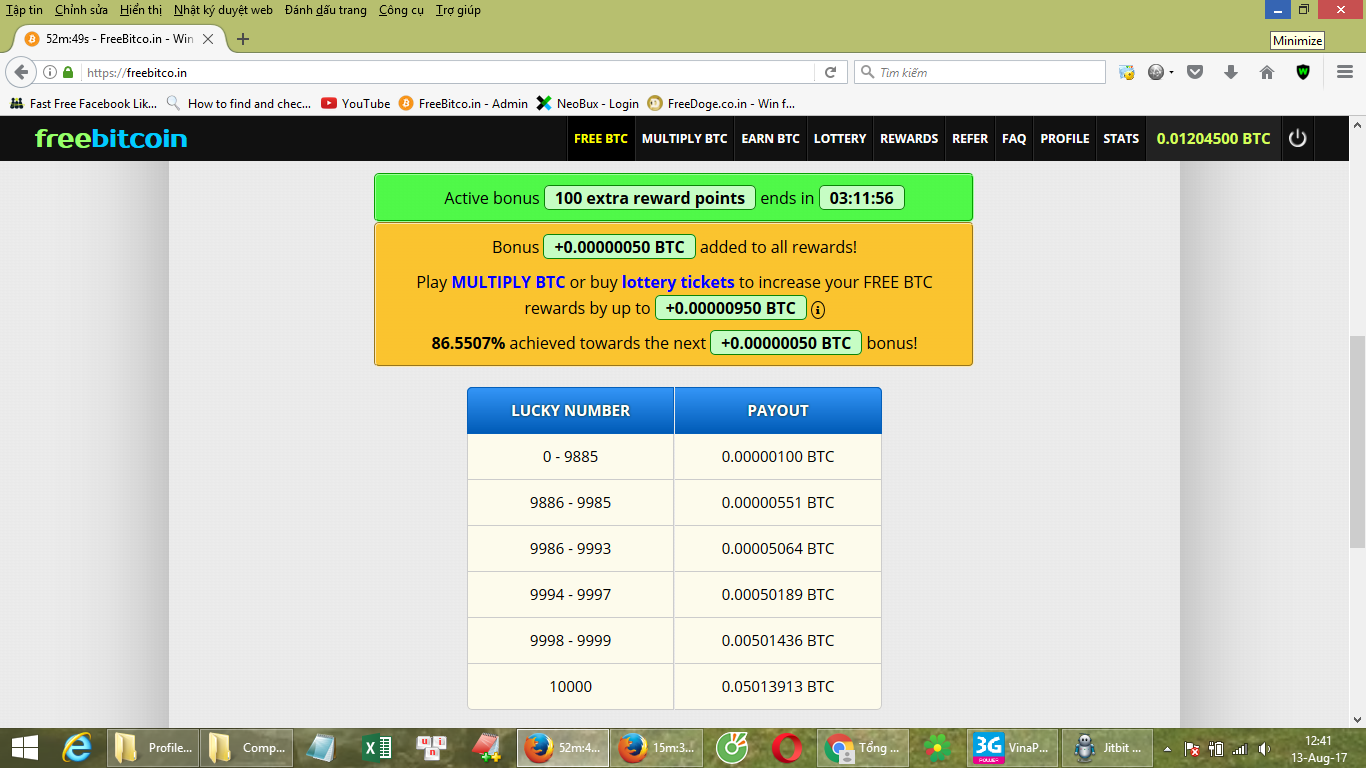Switch to the Jitbit taskbar window
The image size is (1366, 768).
point(1107,747)
